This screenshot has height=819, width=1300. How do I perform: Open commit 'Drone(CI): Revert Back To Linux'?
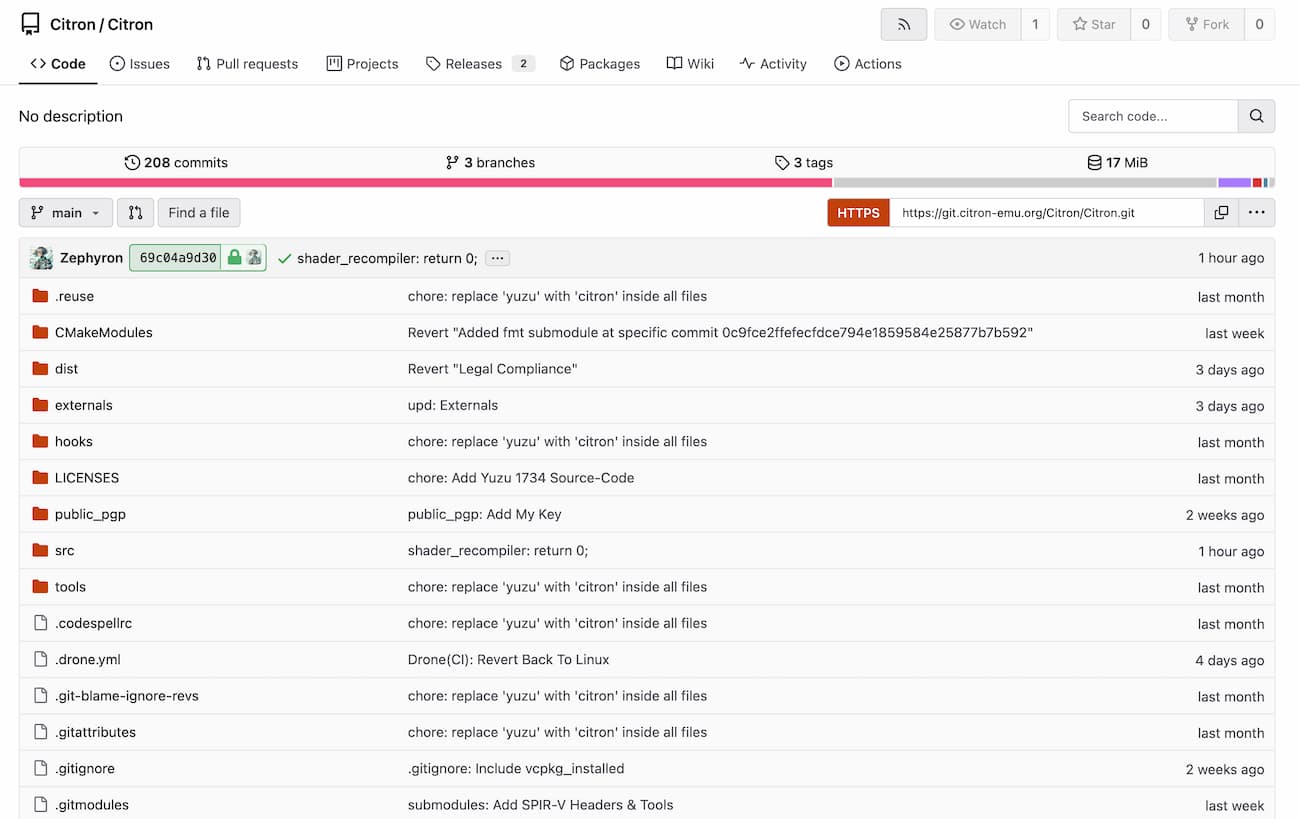click(508, 659)
